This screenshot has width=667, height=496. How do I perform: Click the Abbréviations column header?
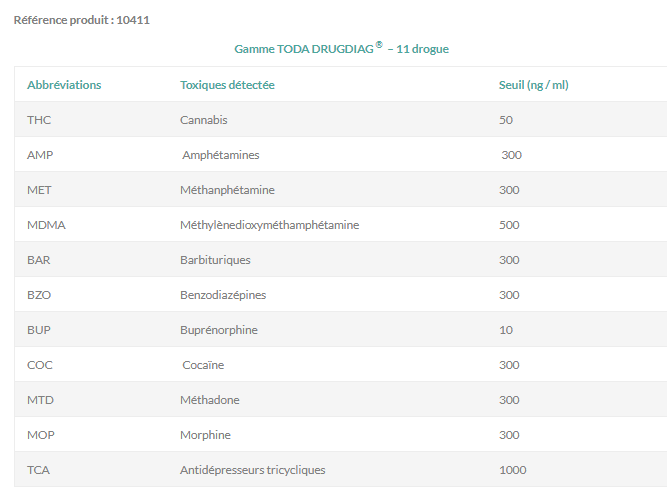[x=64, y=85]
